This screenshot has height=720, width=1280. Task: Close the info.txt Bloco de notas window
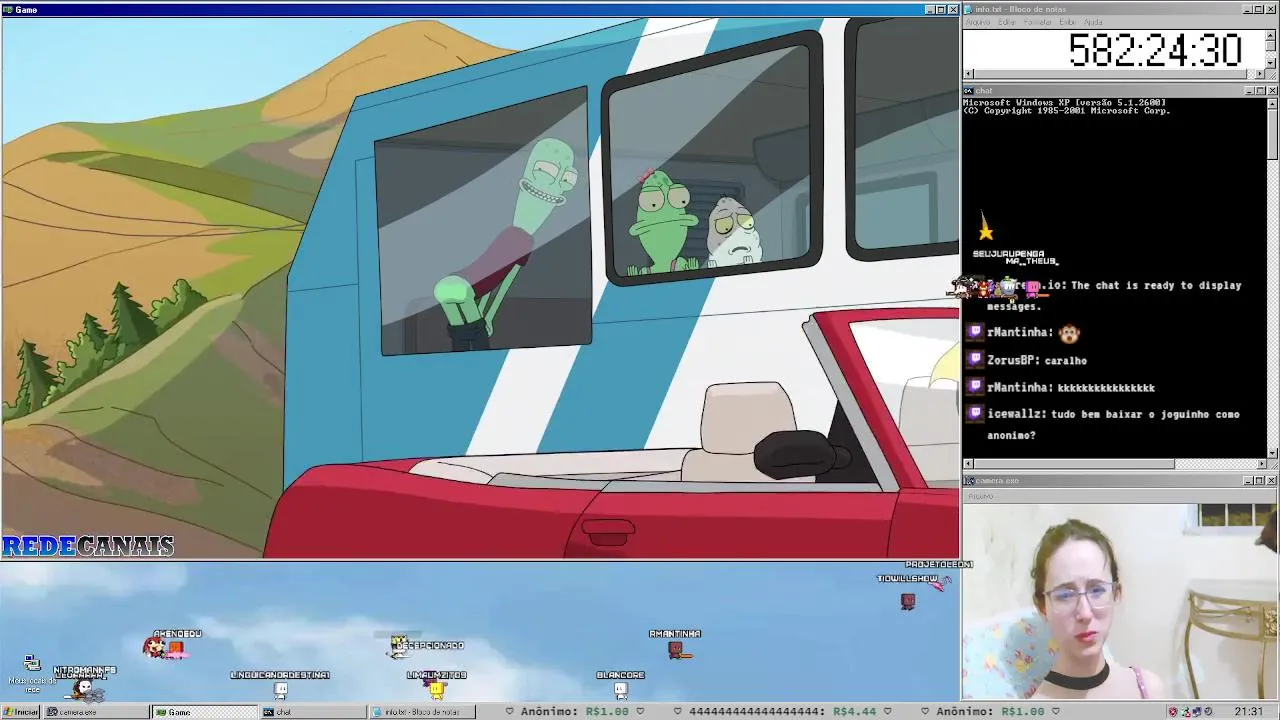tap(1272, 9)
